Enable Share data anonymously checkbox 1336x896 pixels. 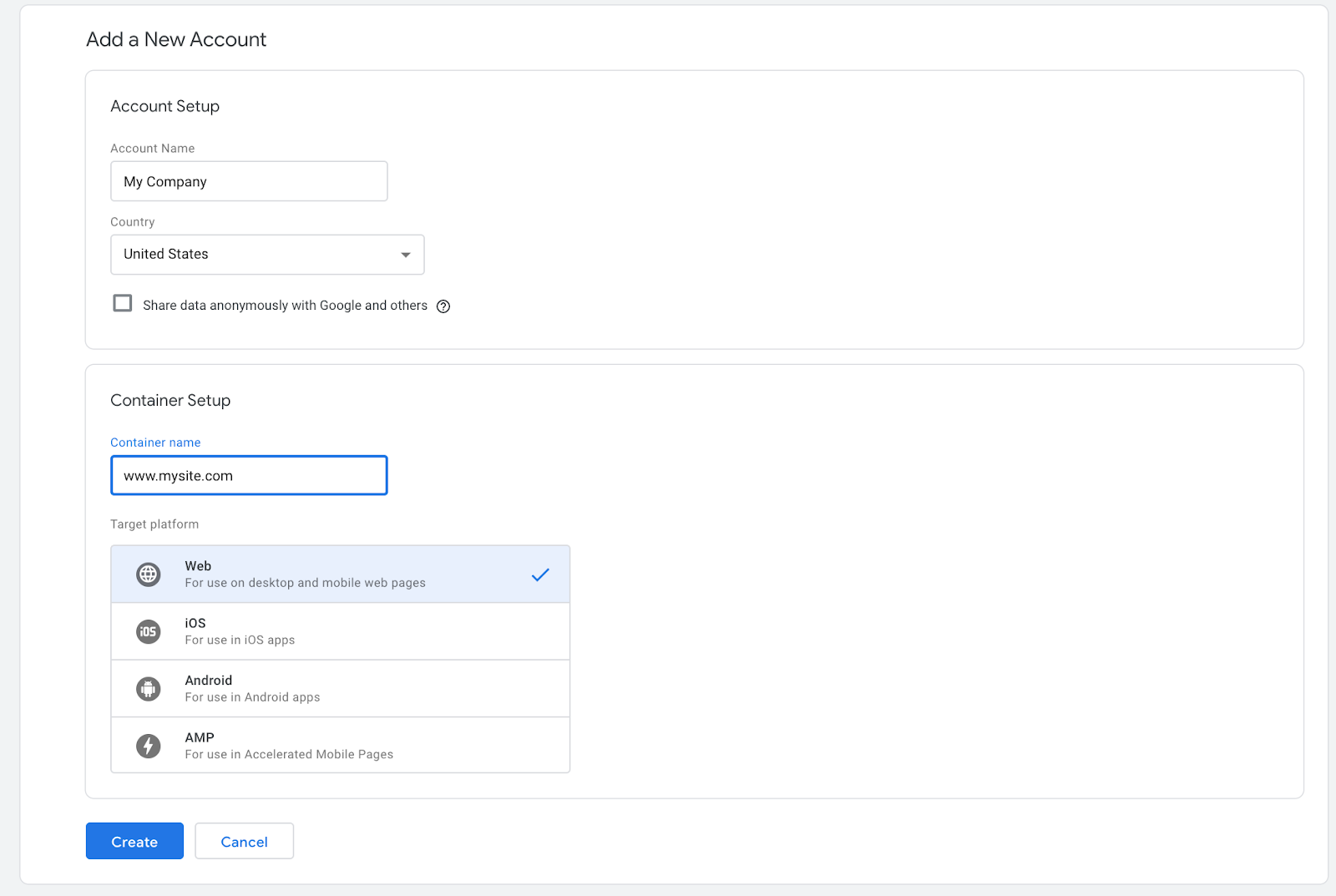(x=123, y=303)
